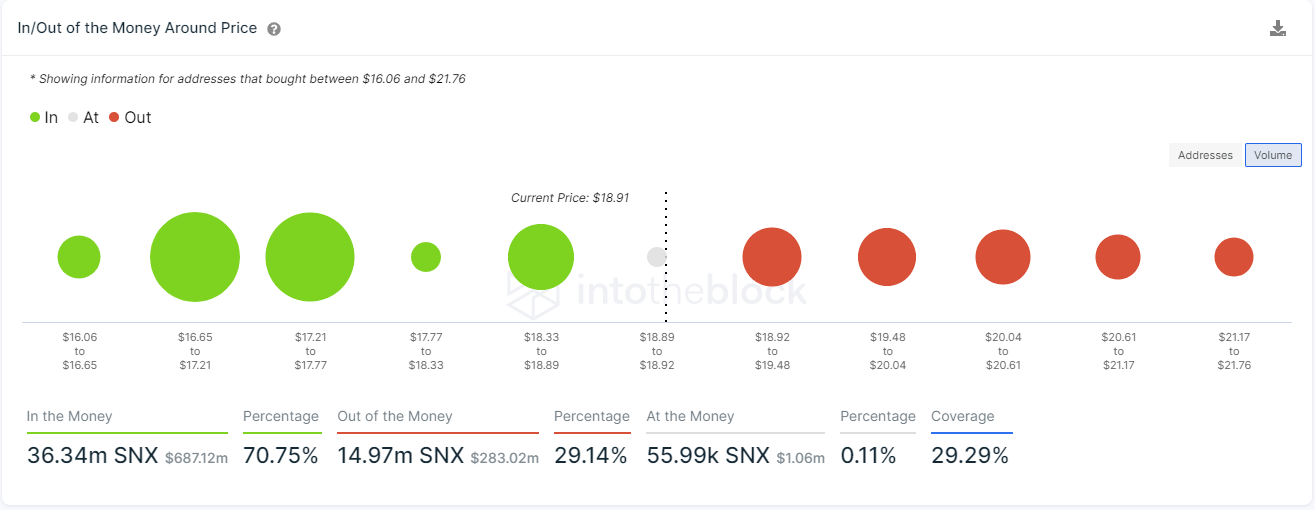Click the green bubble for $18.33 to $18.89
Screen dimensions: 1315x510
541,257
